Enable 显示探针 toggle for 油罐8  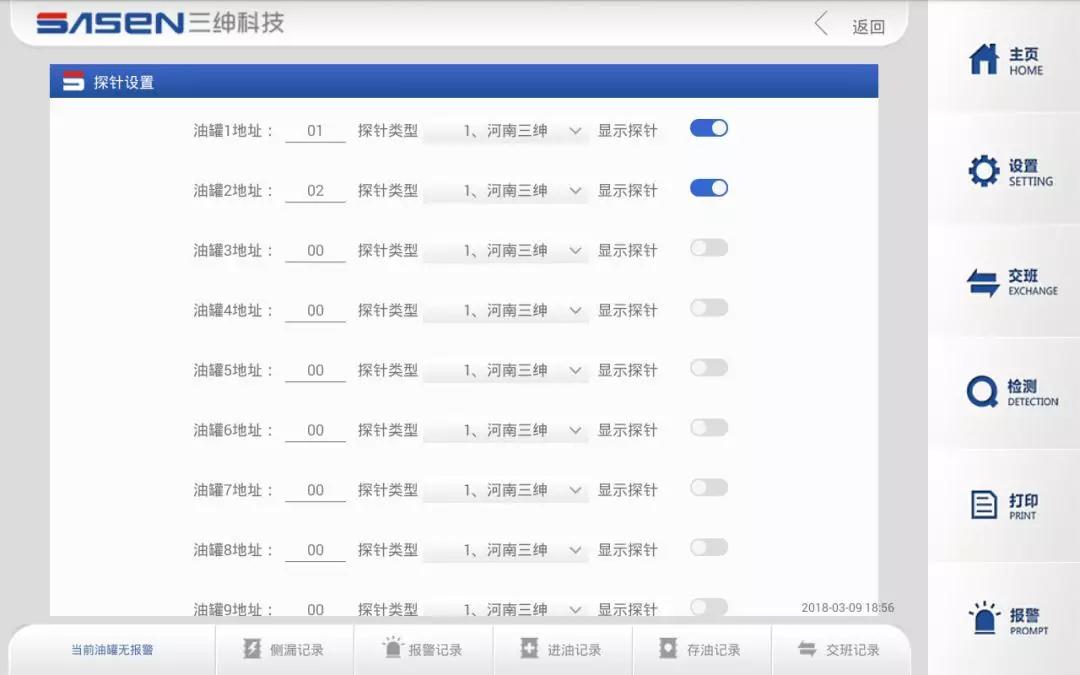tap(709, 548)
